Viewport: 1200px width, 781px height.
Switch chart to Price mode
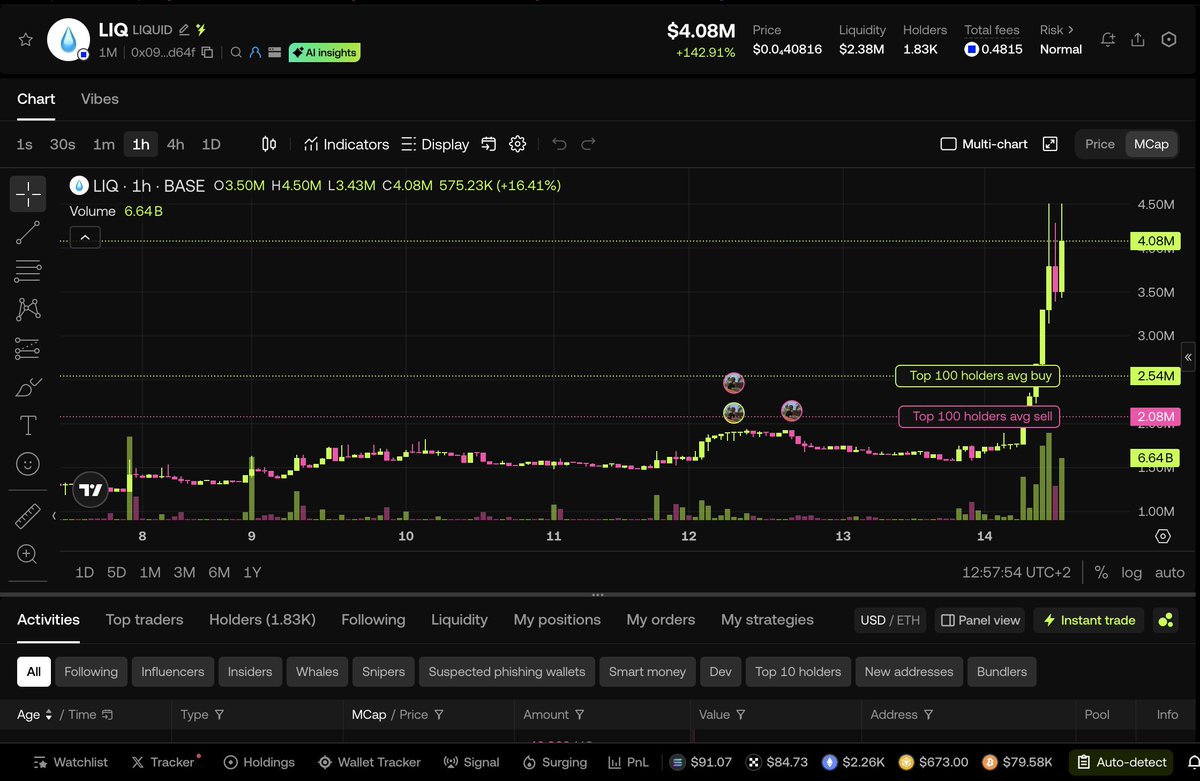point(1100,144)
